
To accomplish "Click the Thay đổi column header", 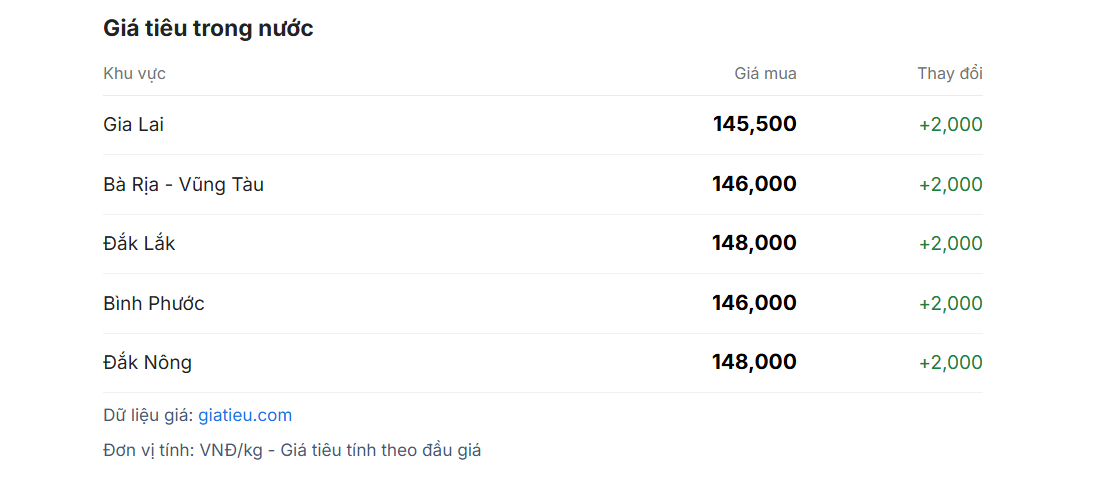I will [x=950, y=73].
